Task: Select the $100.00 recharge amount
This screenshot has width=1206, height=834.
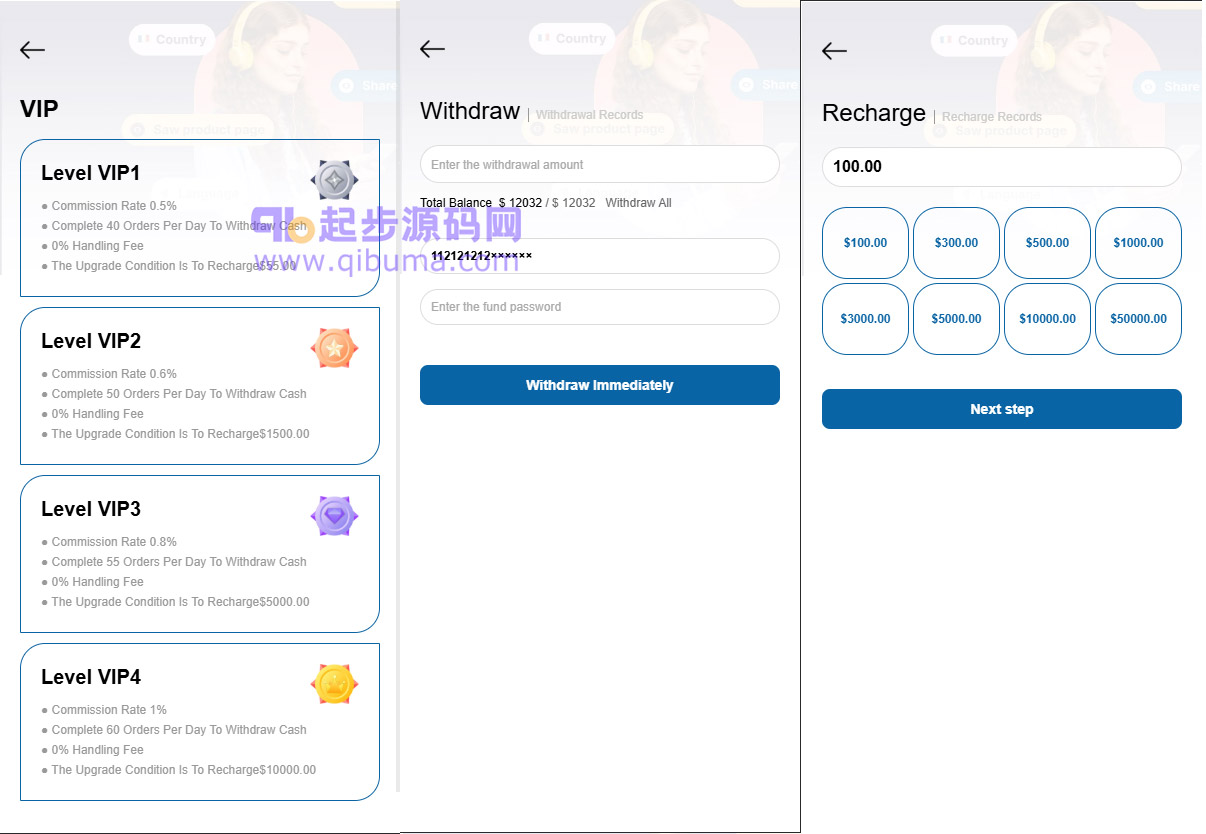Action: coord(865,243)
